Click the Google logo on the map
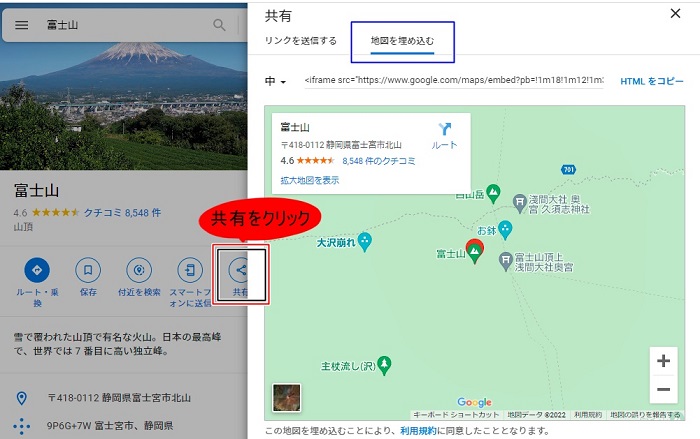The image size is (700, 439). click(x=474, y=402)
